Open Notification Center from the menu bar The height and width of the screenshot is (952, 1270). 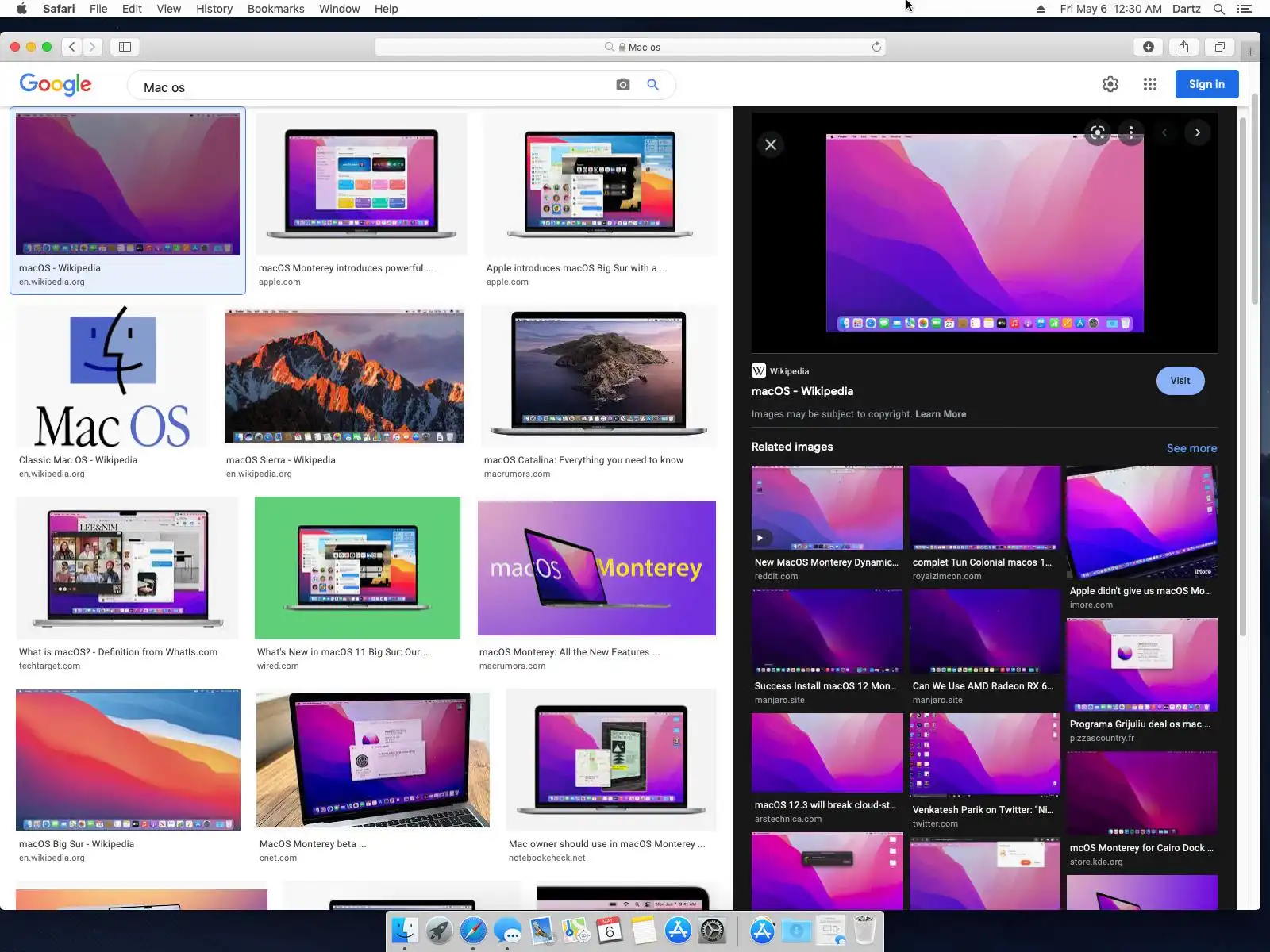point(1245,9)
